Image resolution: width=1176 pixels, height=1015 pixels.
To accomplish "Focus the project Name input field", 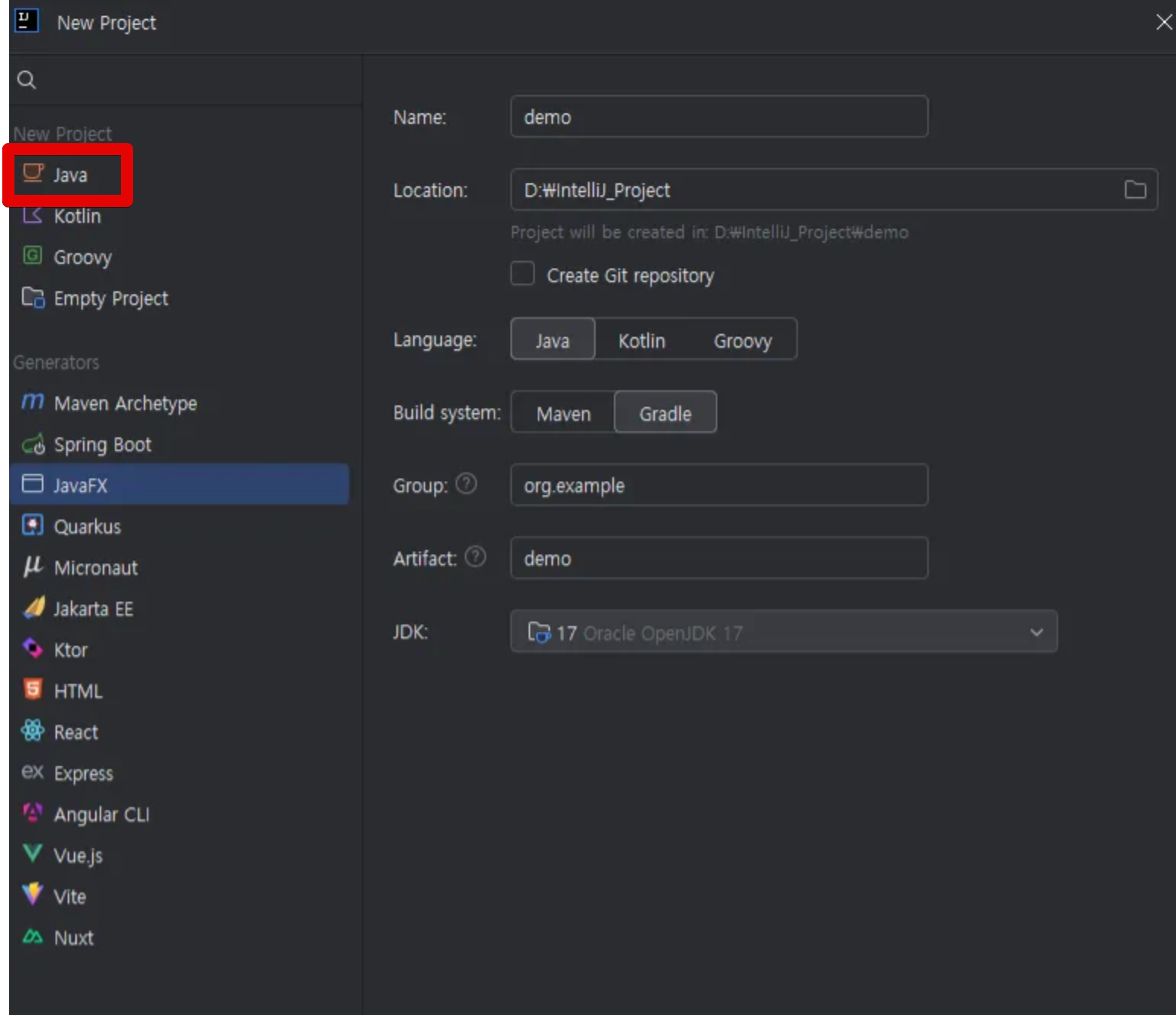I will 718,117.
